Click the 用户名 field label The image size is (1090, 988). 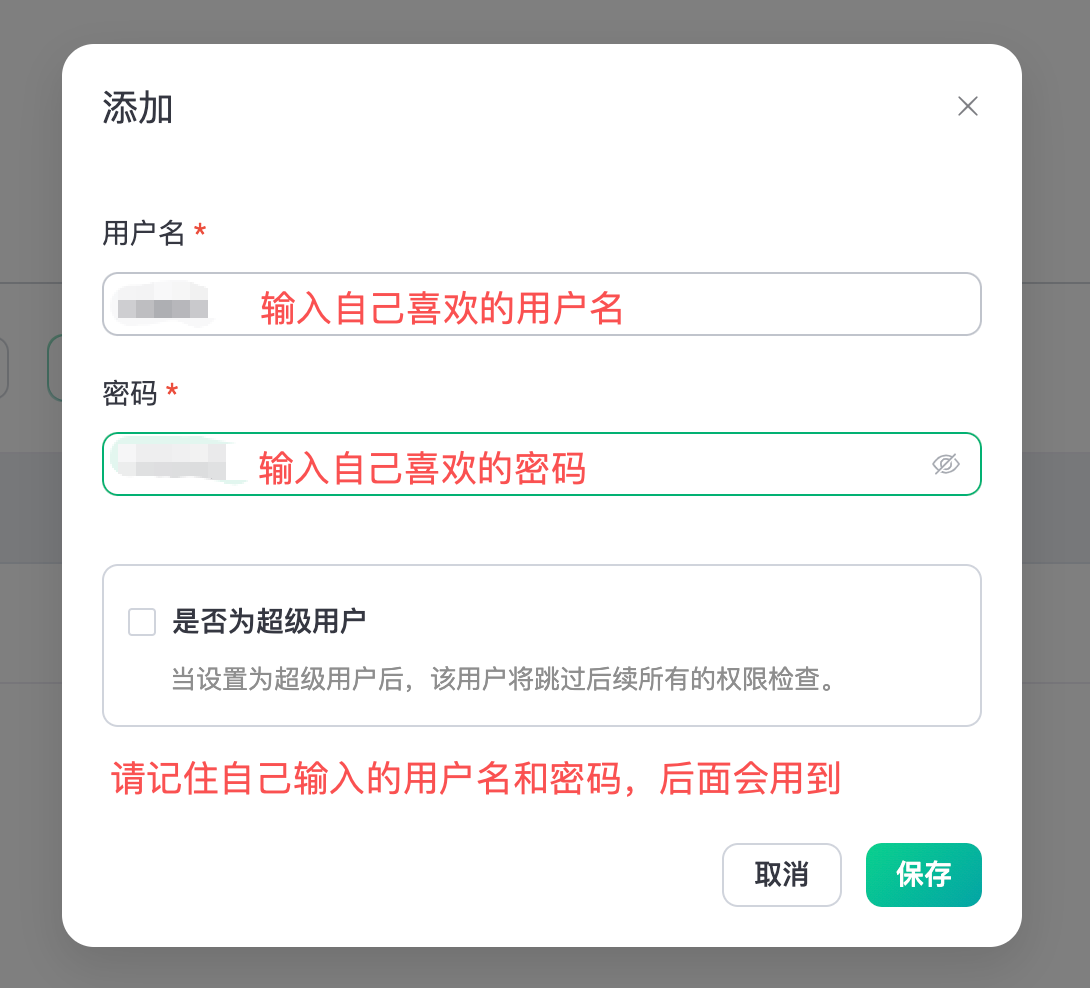(x=144, y=233)
